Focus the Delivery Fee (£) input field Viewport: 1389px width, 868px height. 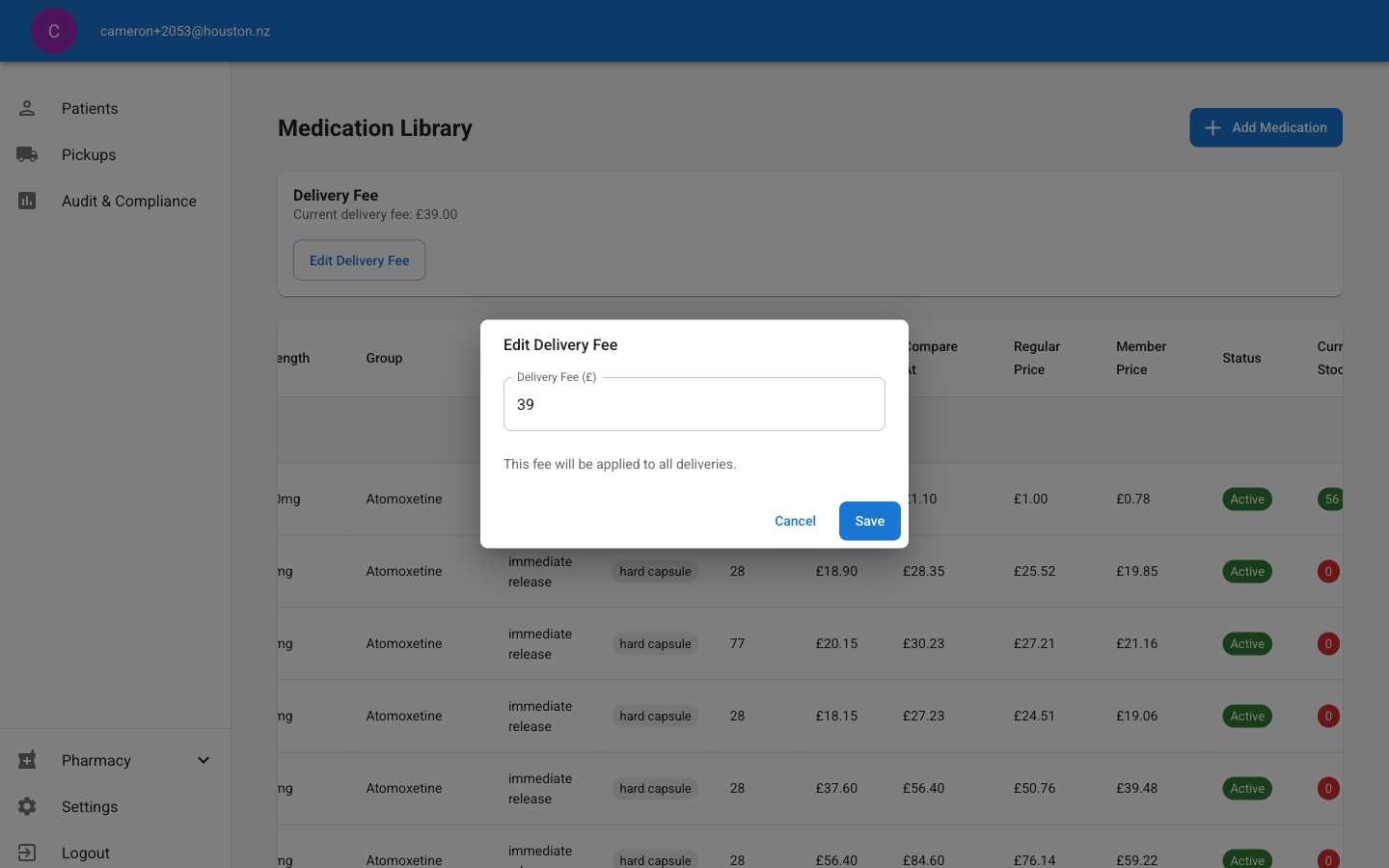click(694, 404)
